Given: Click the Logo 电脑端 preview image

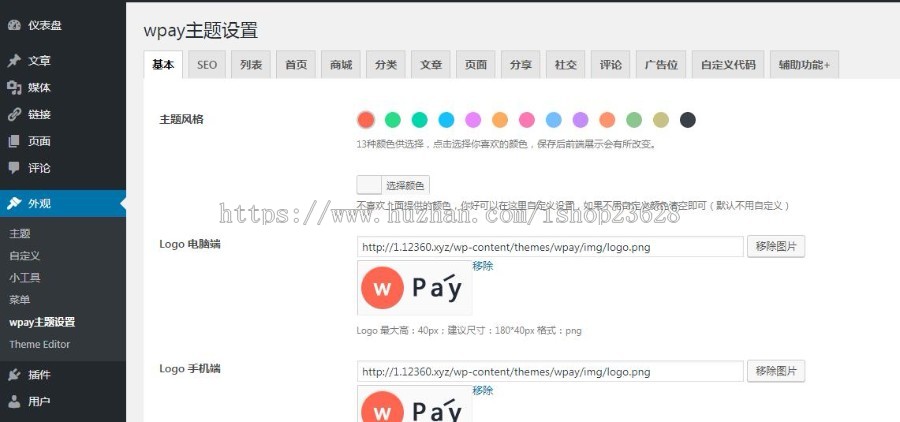Looking at the screenshot, I should coord(414,288).
